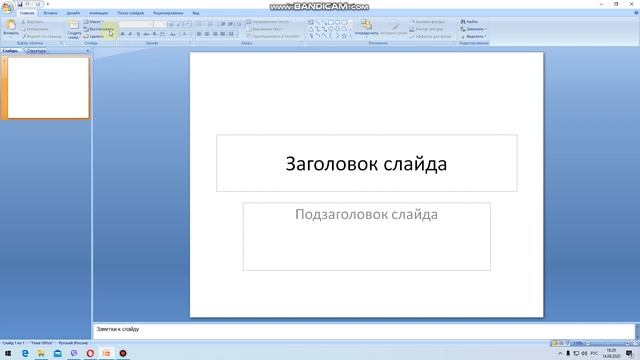Open the round Office button menu
Image resolution: width=640 pixels, height=360 pixels.
(7, 7)
